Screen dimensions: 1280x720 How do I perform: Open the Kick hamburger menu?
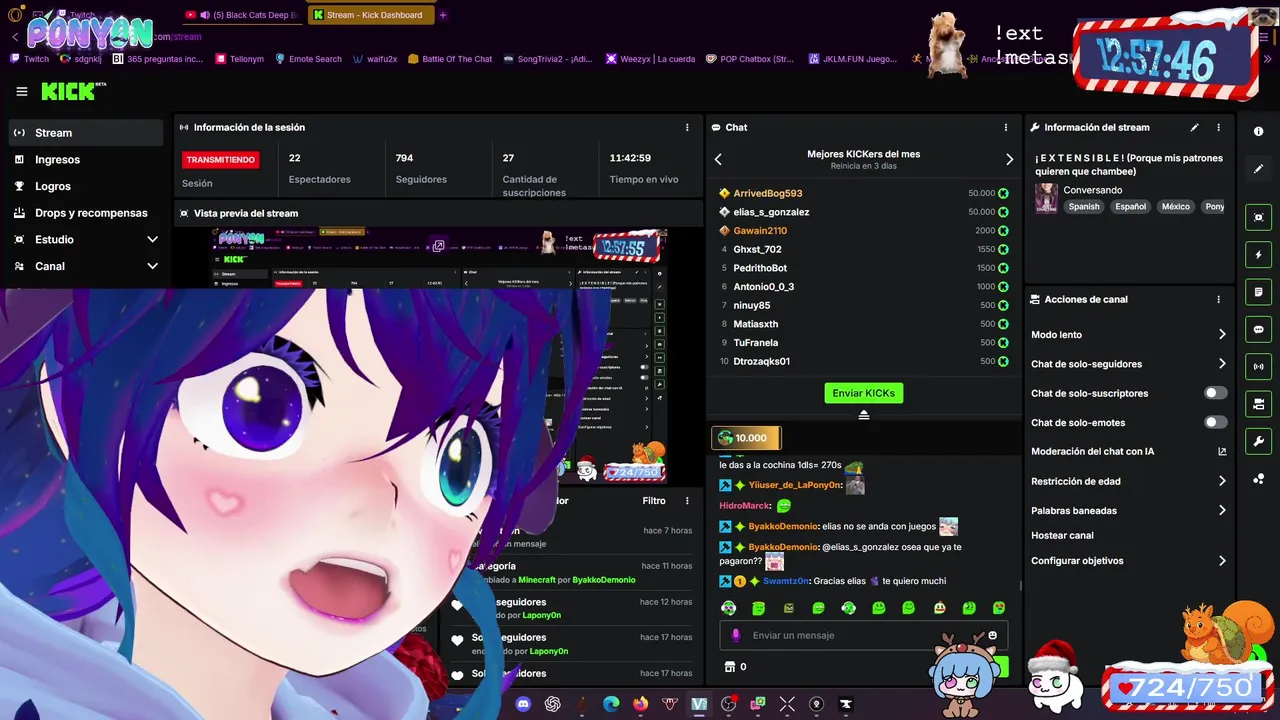(x=22, y=91)
